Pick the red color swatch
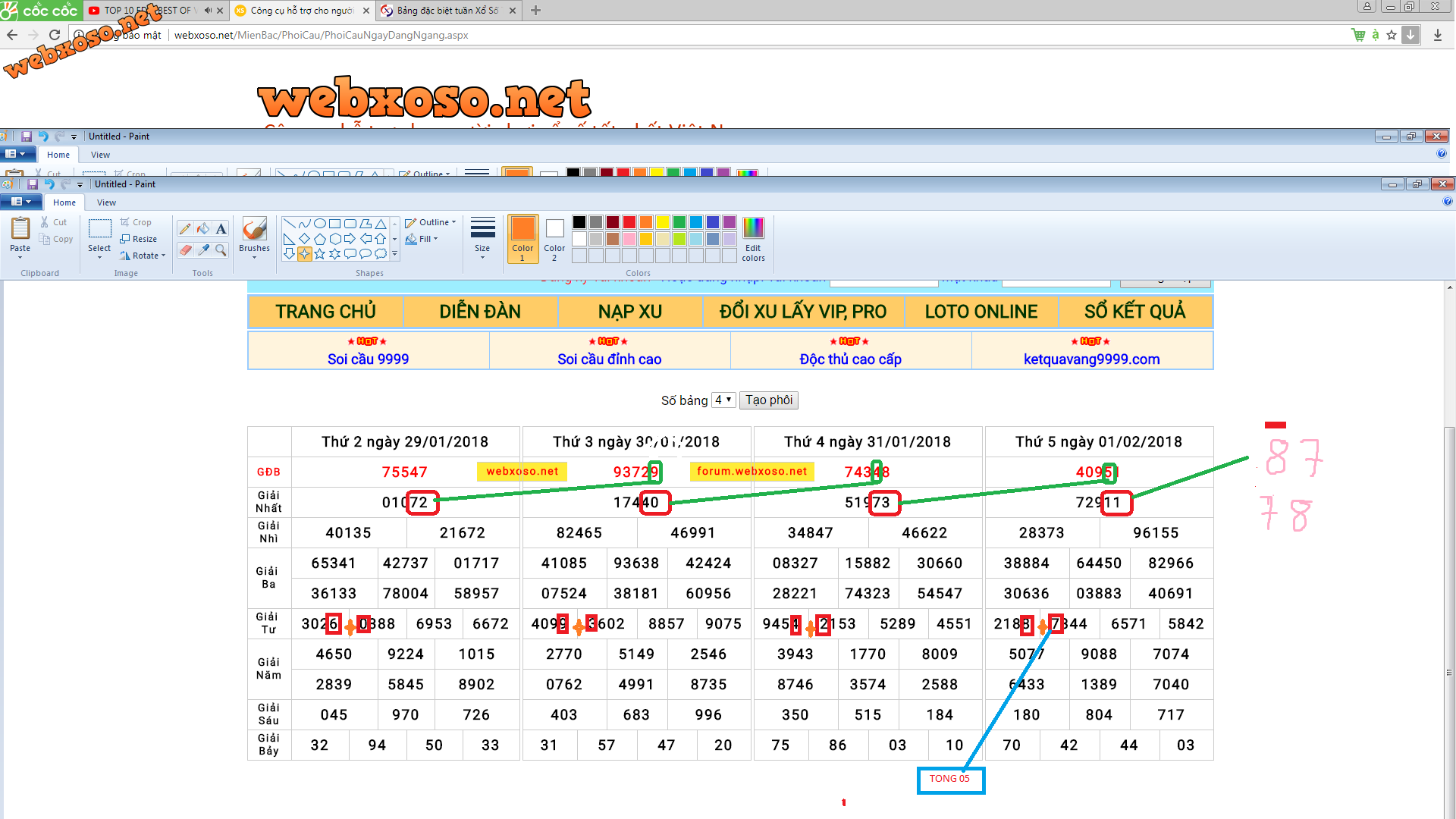Image resolution: width=1456 pixels, height=819 pixels. click(629, 222)
